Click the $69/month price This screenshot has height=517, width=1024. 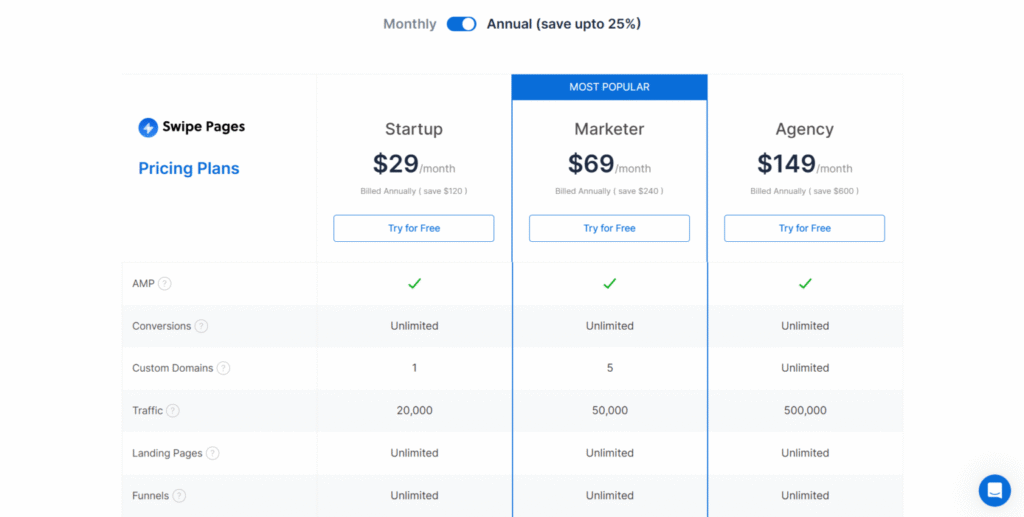tap(609, 164)
